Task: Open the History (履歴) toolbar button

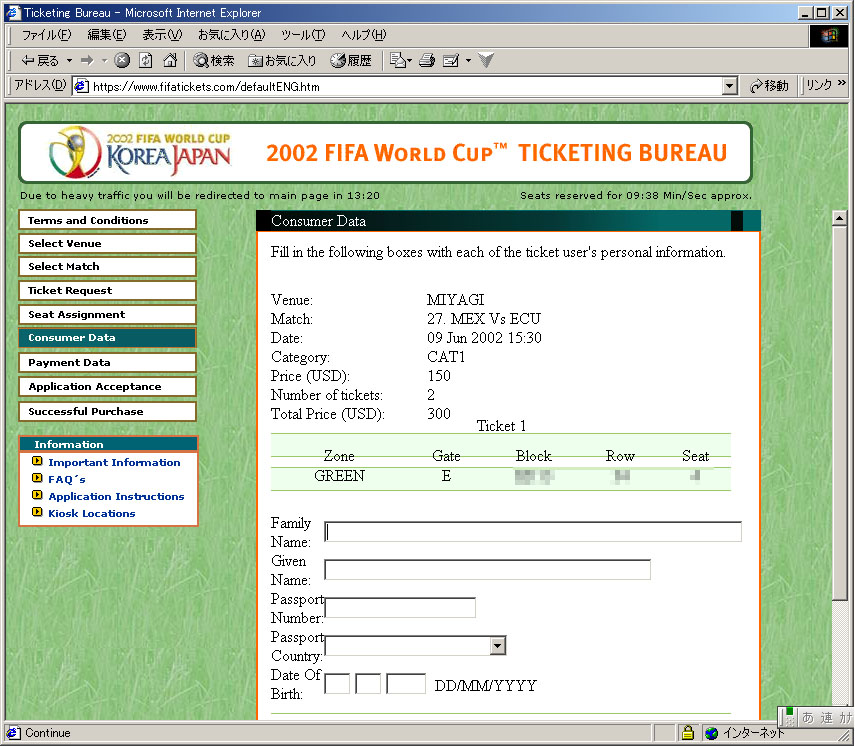Action: 351,61
